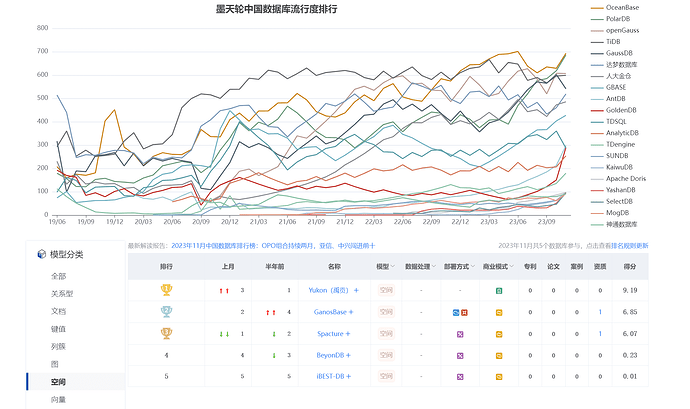The width and height of the screenshot is (690, 409).
Task: Toggle OceanBase series in chart legend
Action: click(615, 7)
